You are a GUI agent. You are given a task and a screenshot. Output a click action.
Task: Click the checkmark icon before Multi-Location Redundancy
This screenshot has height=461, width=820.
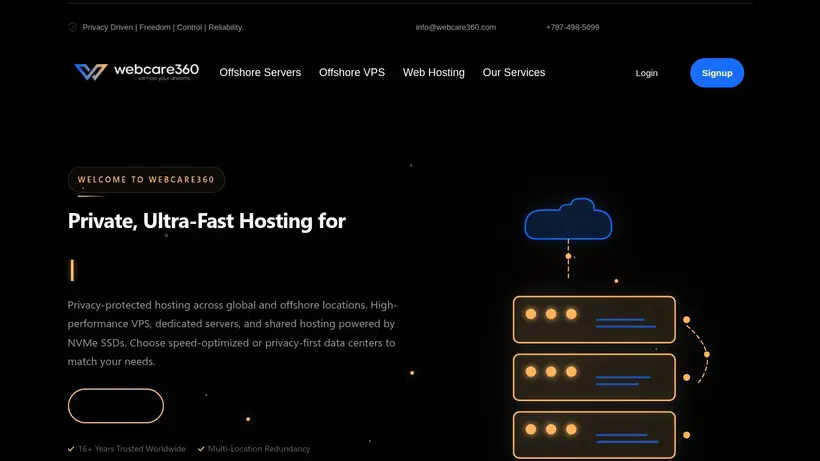(201, 448)
